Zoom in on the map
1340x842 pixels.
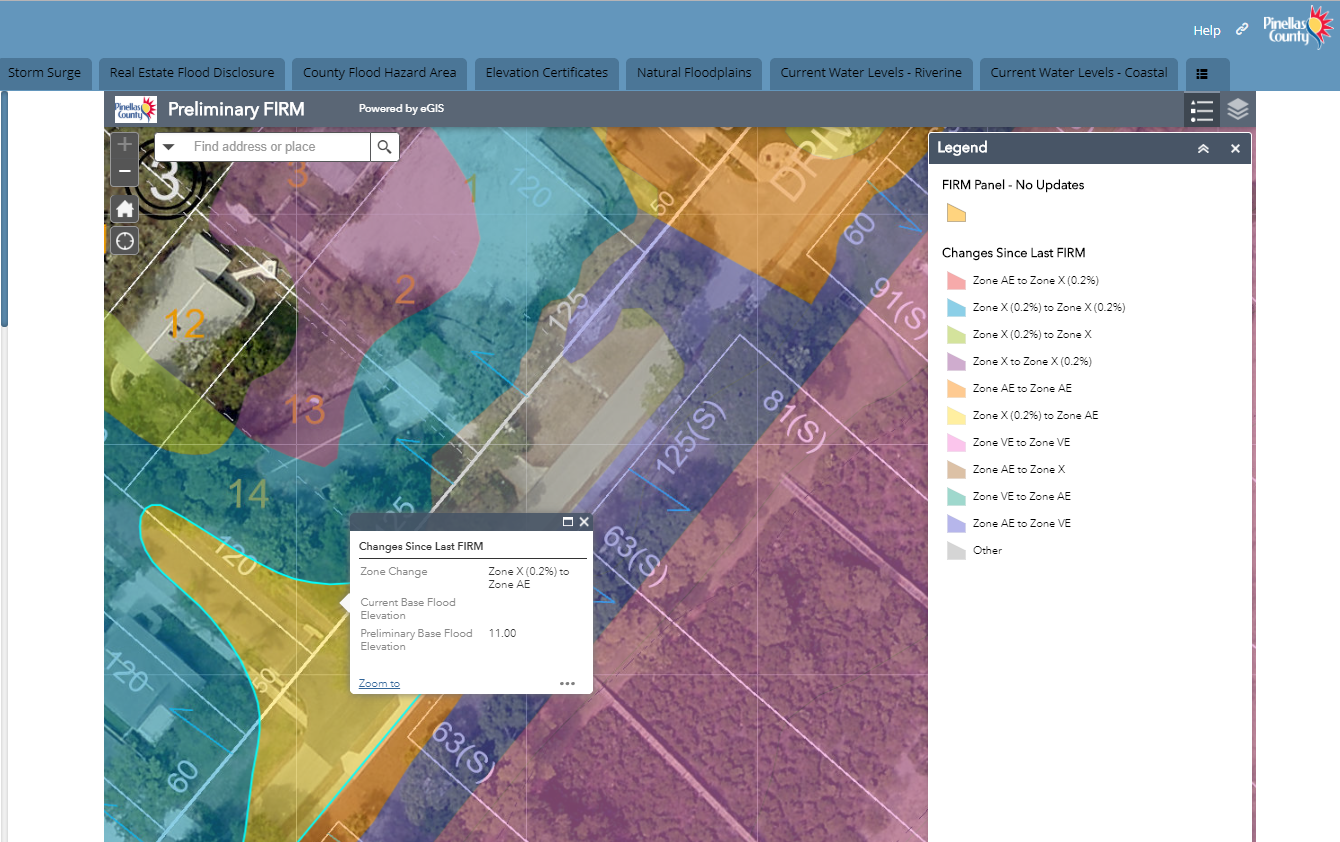[124, 145]
